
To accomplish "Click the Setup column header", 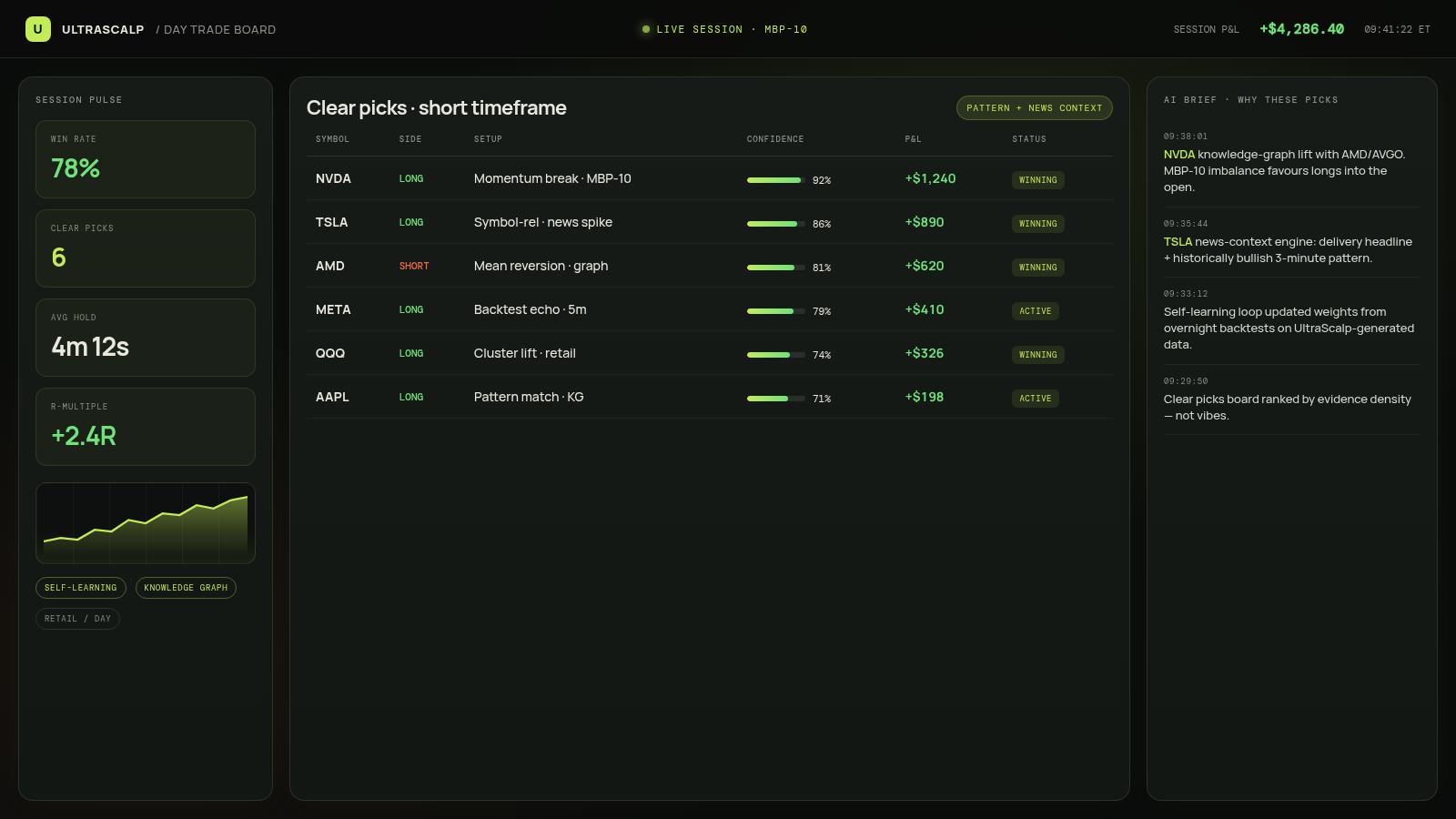I will pyautogui.click(x=488, y=139).
